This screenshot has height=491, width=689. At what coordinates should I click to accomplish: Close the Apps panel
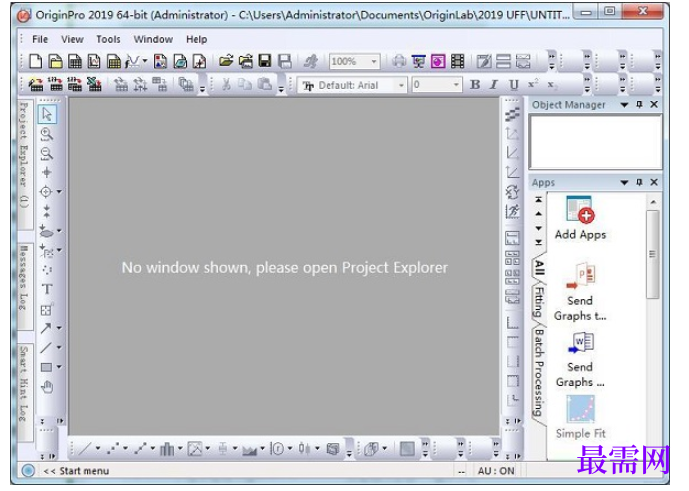point(654,182)
